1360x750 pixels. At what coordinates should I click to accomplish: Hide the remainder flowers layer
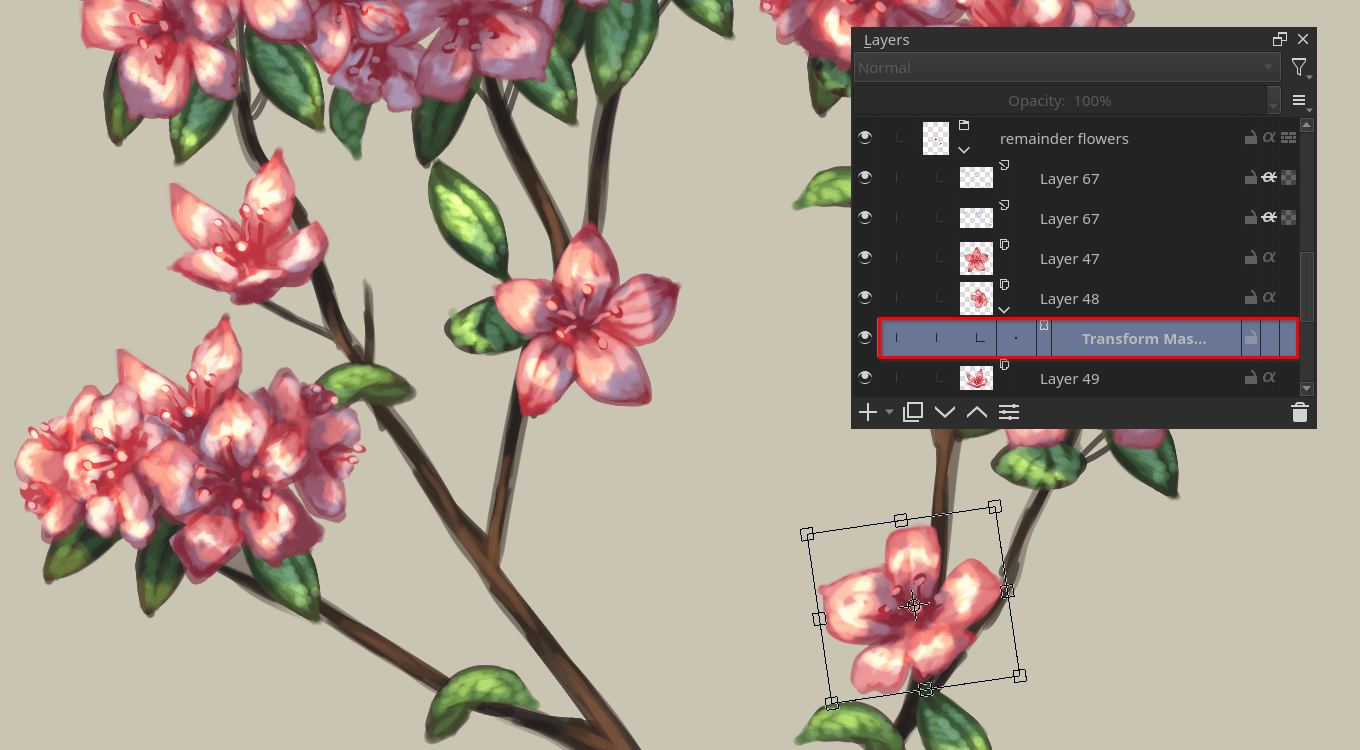click(x=864, y=137)
